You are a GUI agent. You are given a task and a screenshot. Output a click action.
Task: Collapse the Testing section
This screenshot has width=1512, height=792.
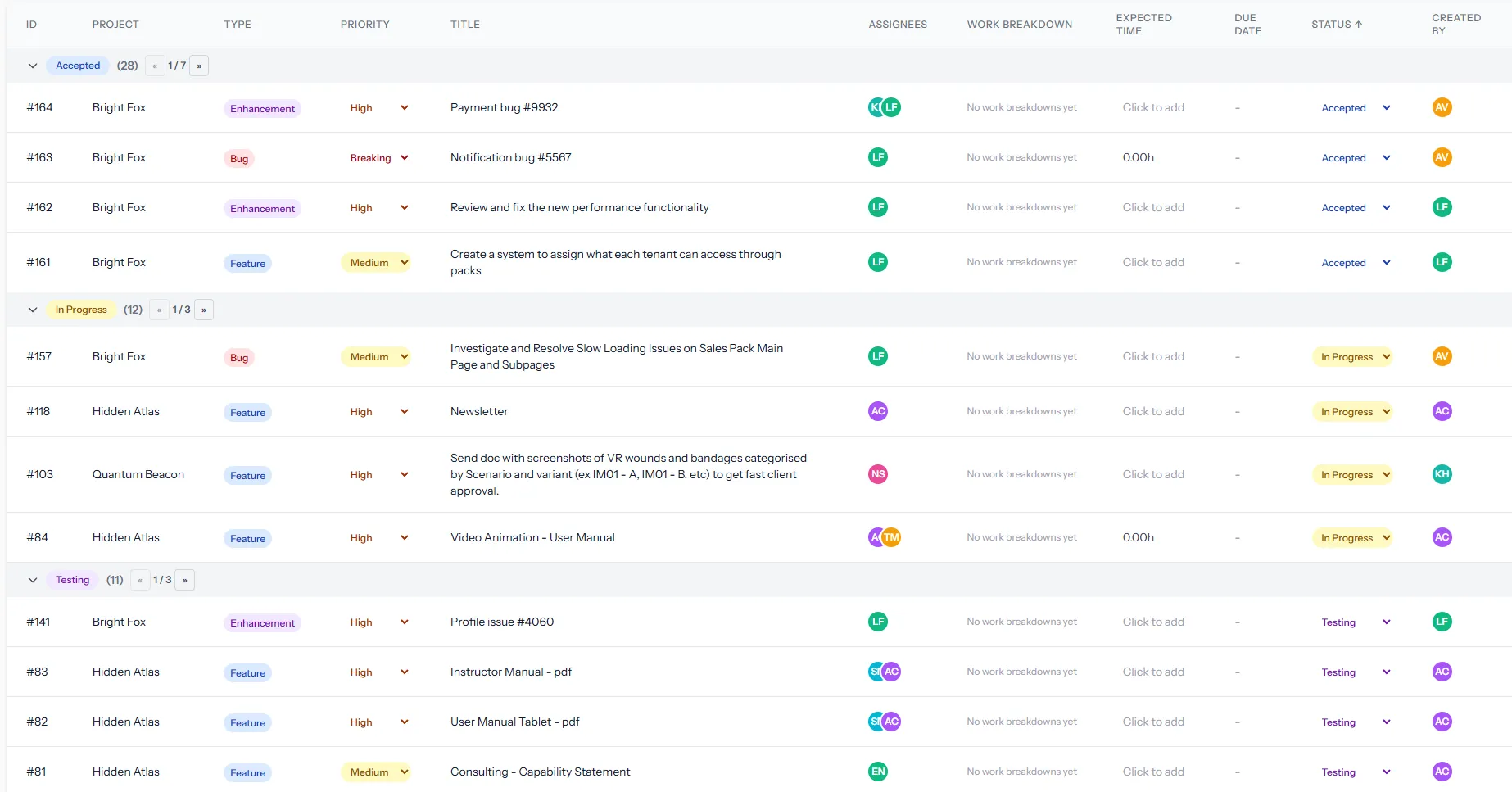pyautogui.click(x=33, y=579)
